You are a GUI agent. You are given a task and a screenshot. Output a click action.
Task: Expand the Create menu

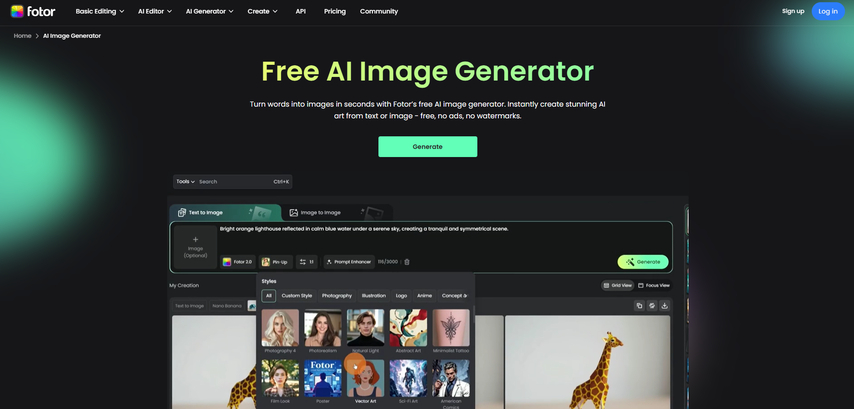(262, 11)
